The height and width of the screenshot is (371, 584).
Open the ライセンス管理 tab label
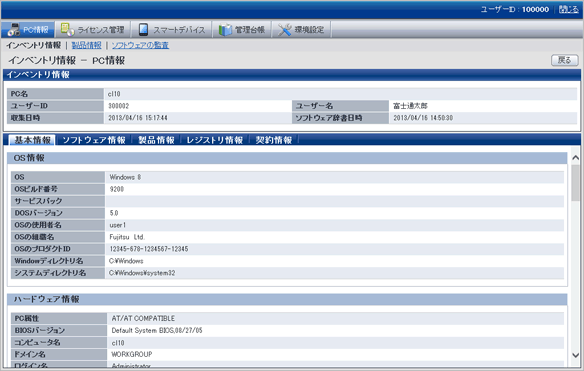coord(101,30)
